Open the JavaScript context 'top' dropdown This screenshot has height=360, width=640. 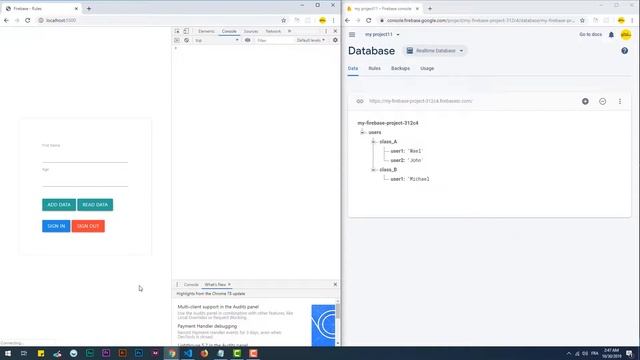pos(217,40)
